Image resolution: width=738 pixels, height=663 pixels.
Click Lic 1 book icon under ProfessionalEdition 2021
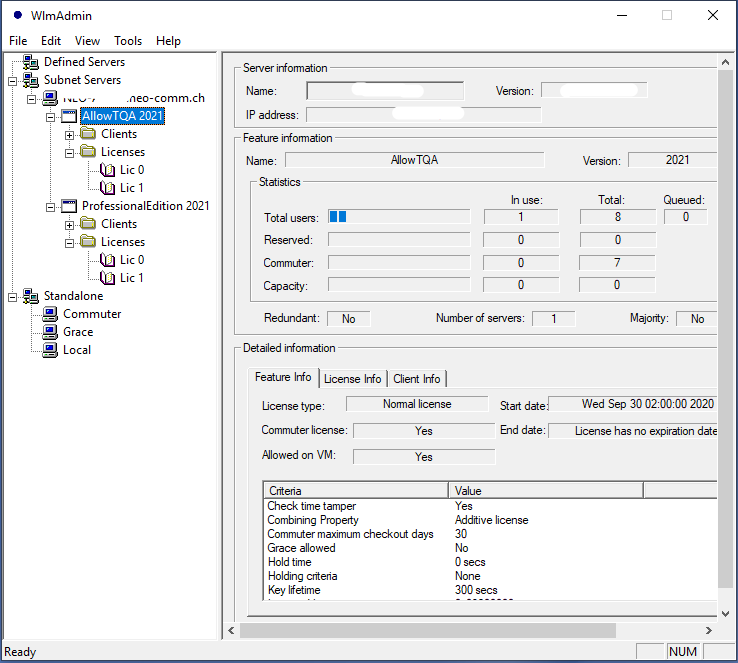107,278
